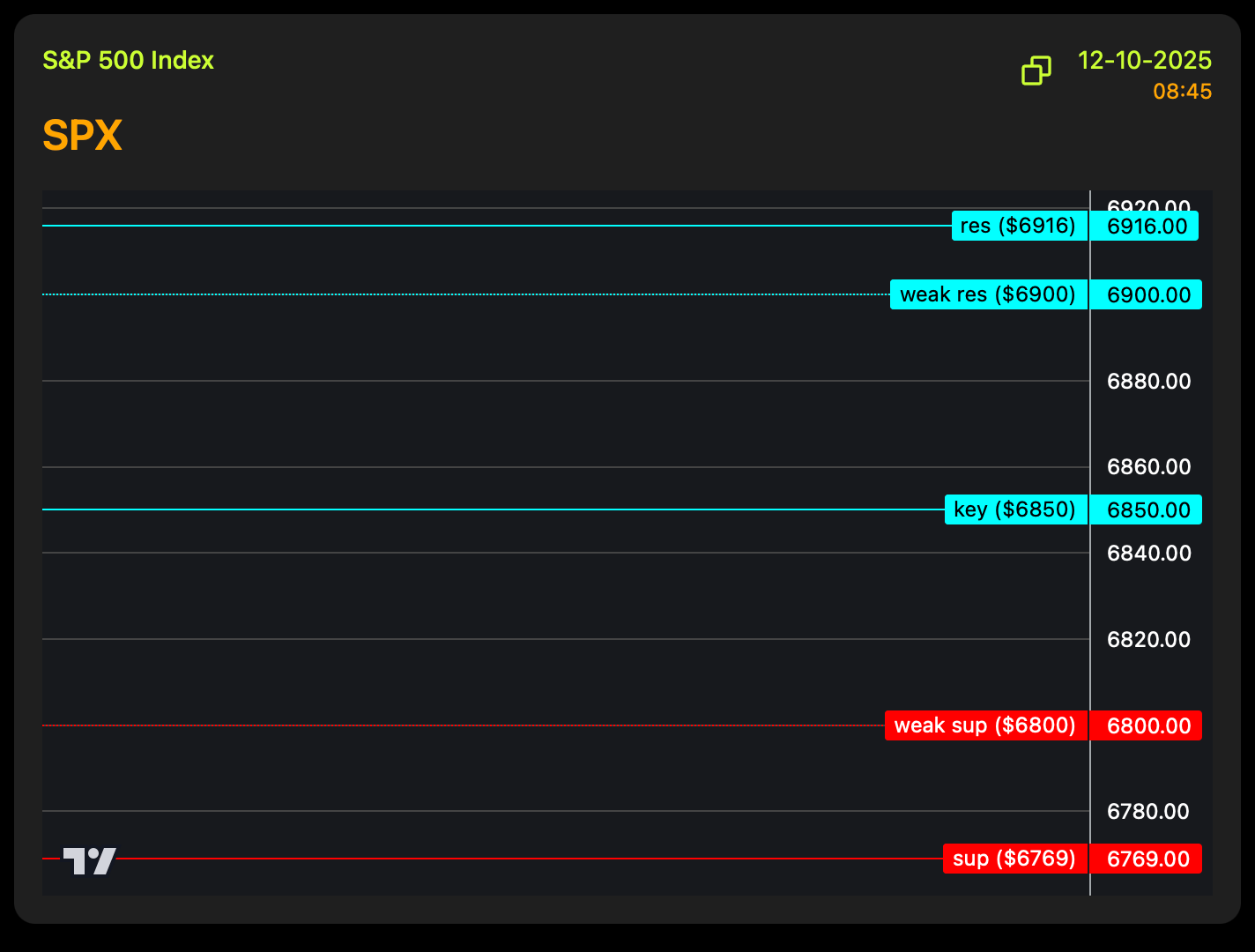Click the 6900.00 cyan price tag
Viewport: 1255px width, 952px height.
[x=1148, y=295]
